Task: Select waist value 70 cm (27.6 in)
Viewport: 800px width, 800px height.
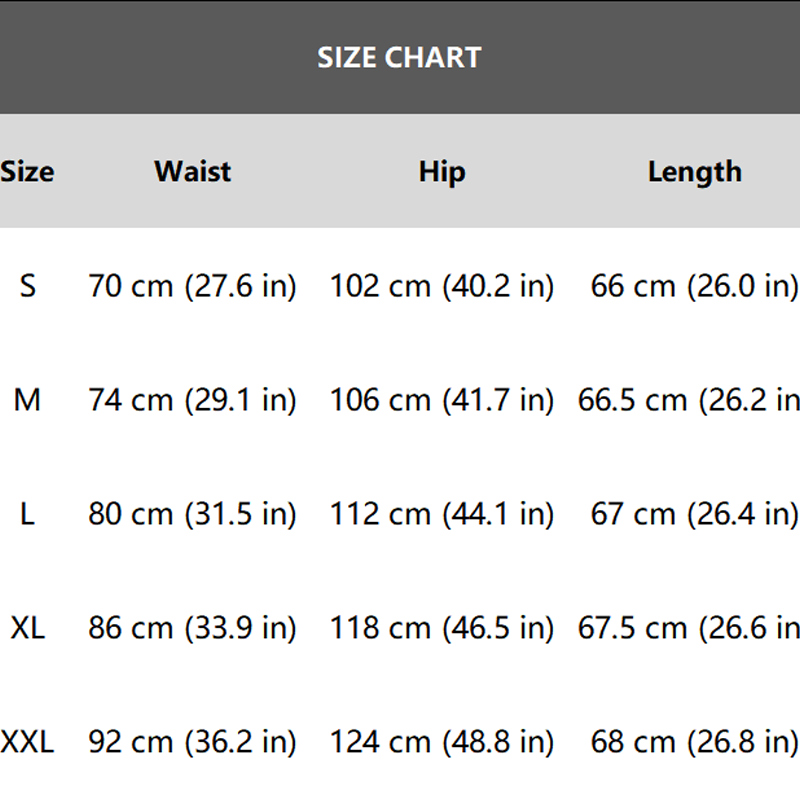Action: [192, 286]
